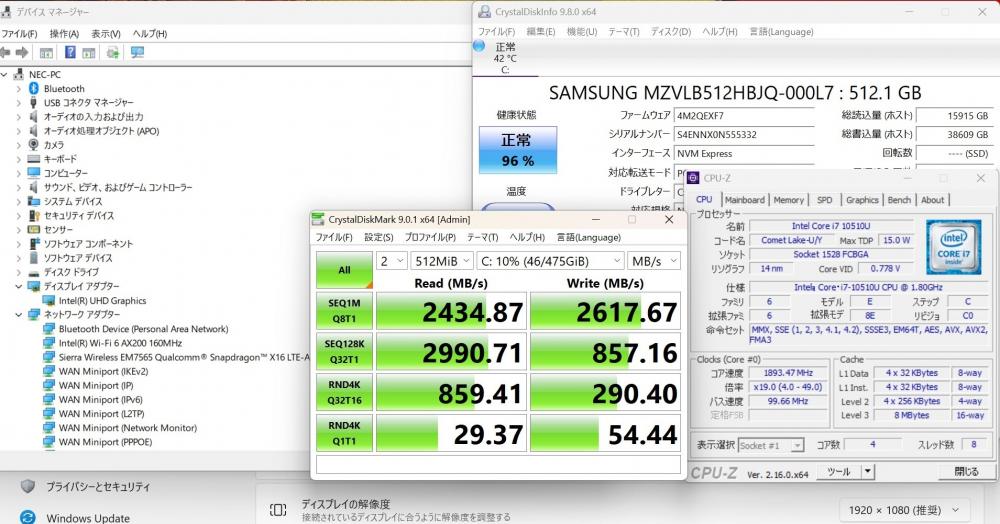Click the blue disk status orb in CrystalDiskInfo
Viewport: 1000px width, 524px height.
point(480,46)
